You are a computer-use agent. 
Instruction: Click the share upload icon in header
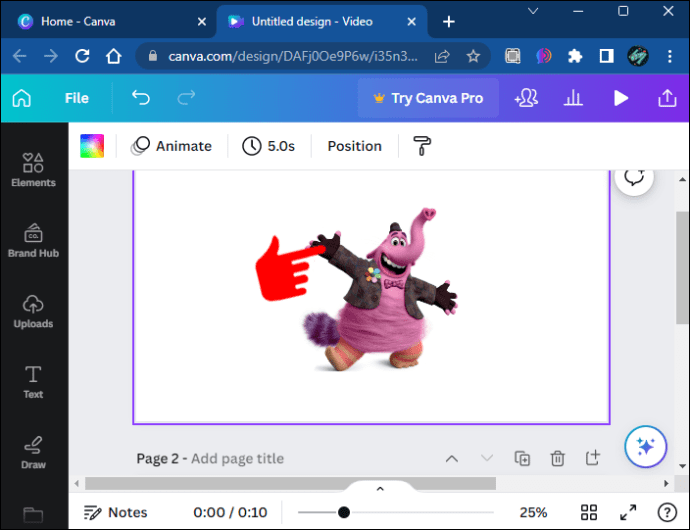pos(667,98)
